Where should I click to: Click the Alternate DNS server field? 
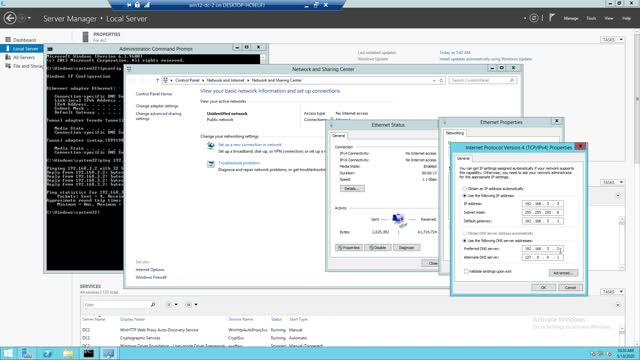click(542, 258)
